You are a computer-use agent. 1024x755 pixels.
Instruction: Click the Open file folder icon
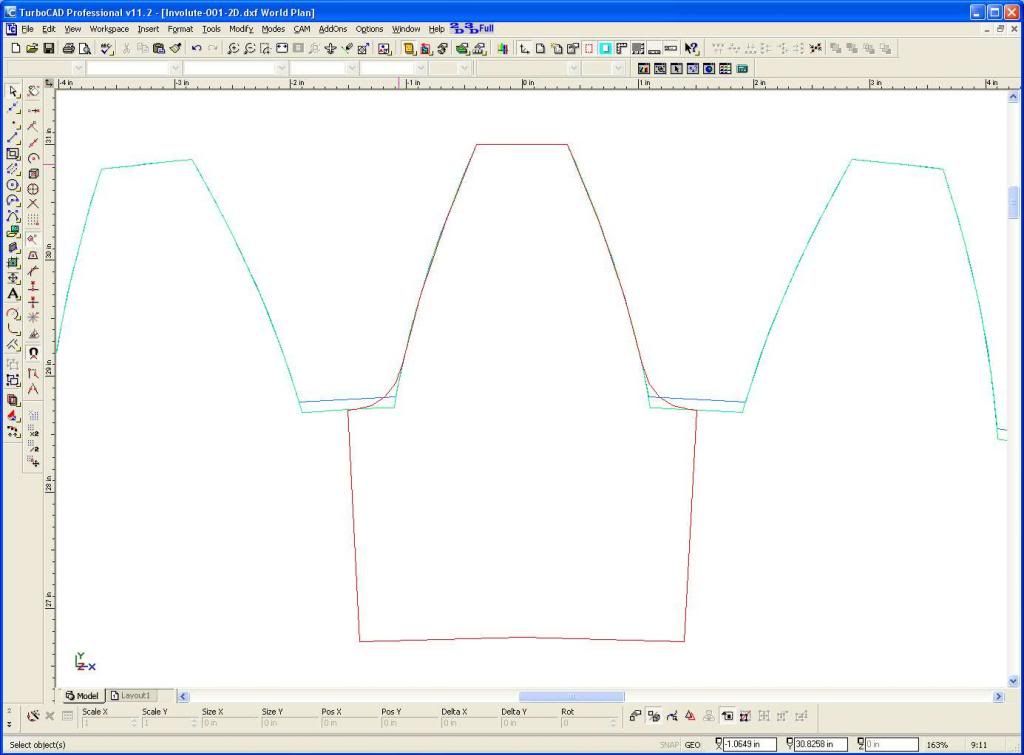(x=32, y=48)
